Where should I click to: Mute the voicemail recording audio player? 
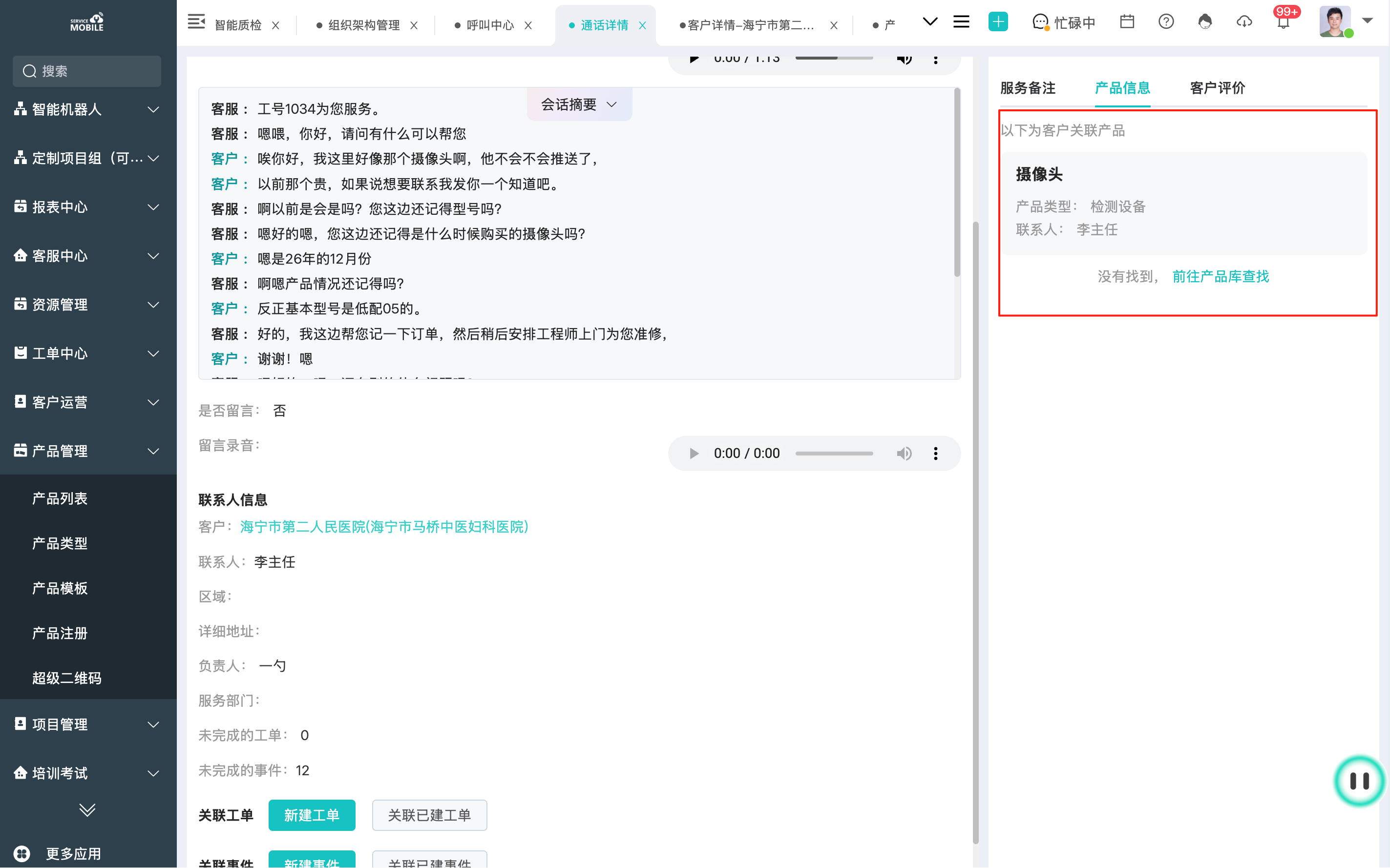(x=904, y=454)
